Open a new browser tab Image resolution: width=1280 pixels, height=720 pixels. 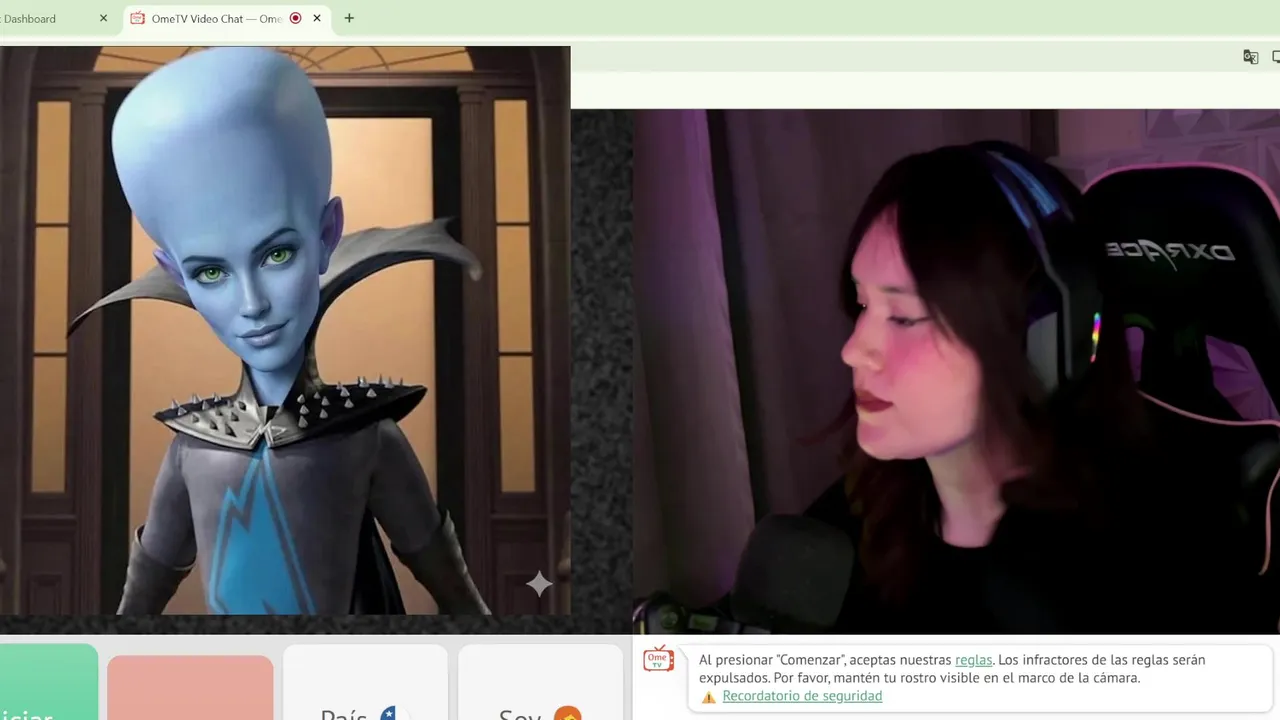point(349,18)
